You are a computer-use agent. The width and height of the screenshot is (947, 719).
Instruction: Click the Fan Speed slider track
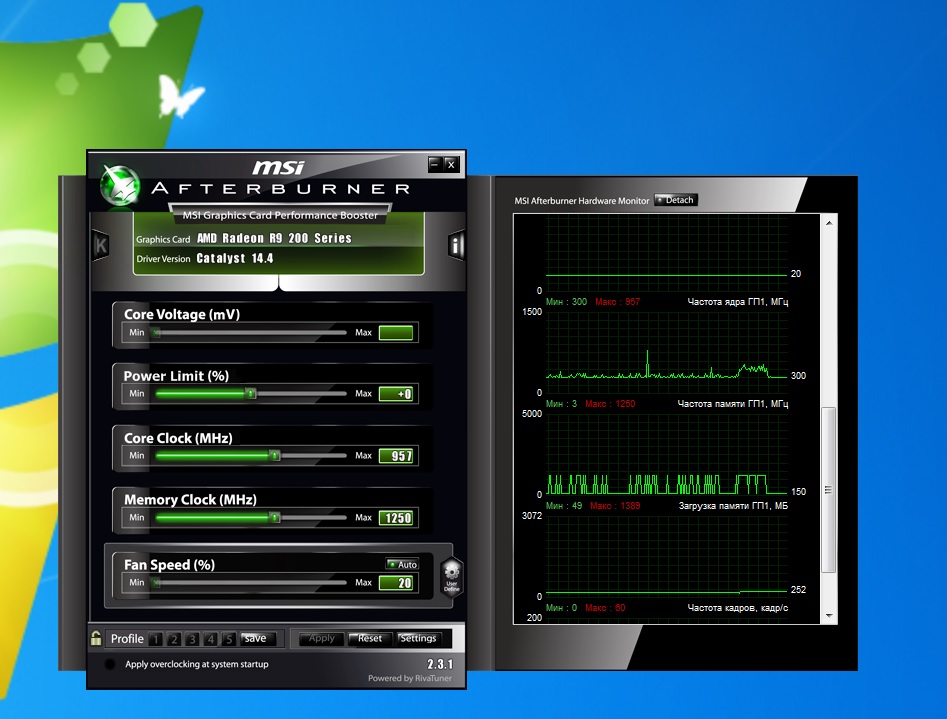(251, 582)
